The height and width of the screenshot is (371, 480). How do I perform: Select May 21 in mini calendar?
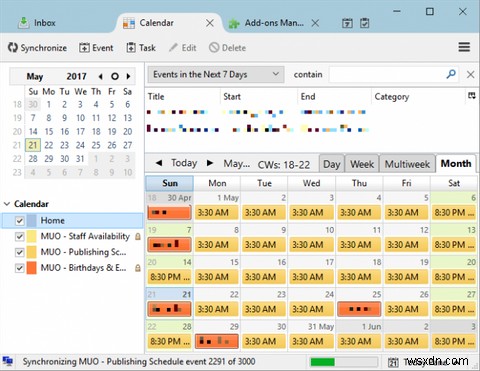pos(33,145)
